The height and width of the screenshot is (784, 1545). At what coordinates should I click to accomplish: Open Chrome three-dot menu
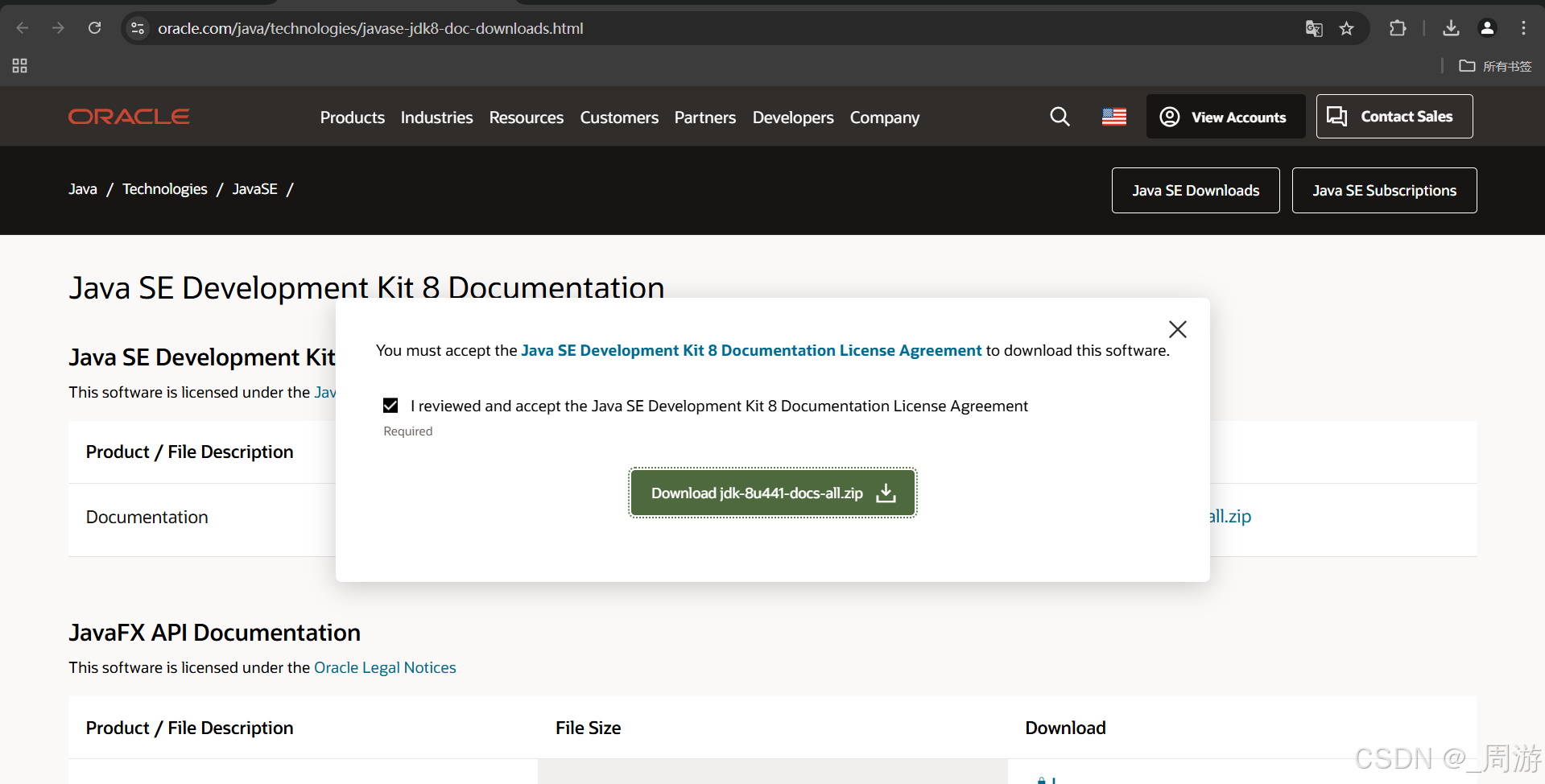(x=1523, y=28)
